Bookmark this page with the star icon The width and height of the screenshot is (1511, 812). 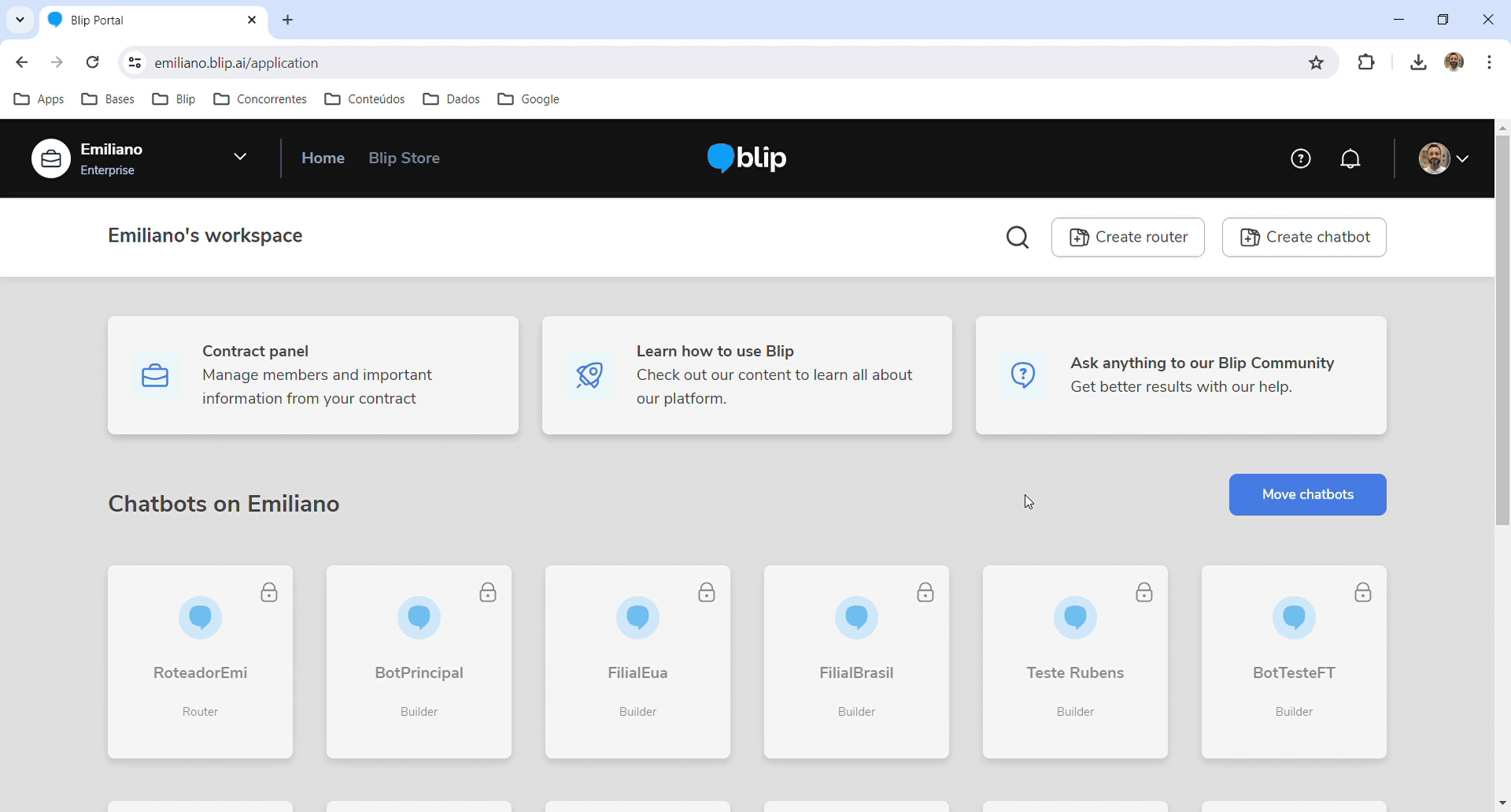pyautogui.click(x=1317, y=63)
